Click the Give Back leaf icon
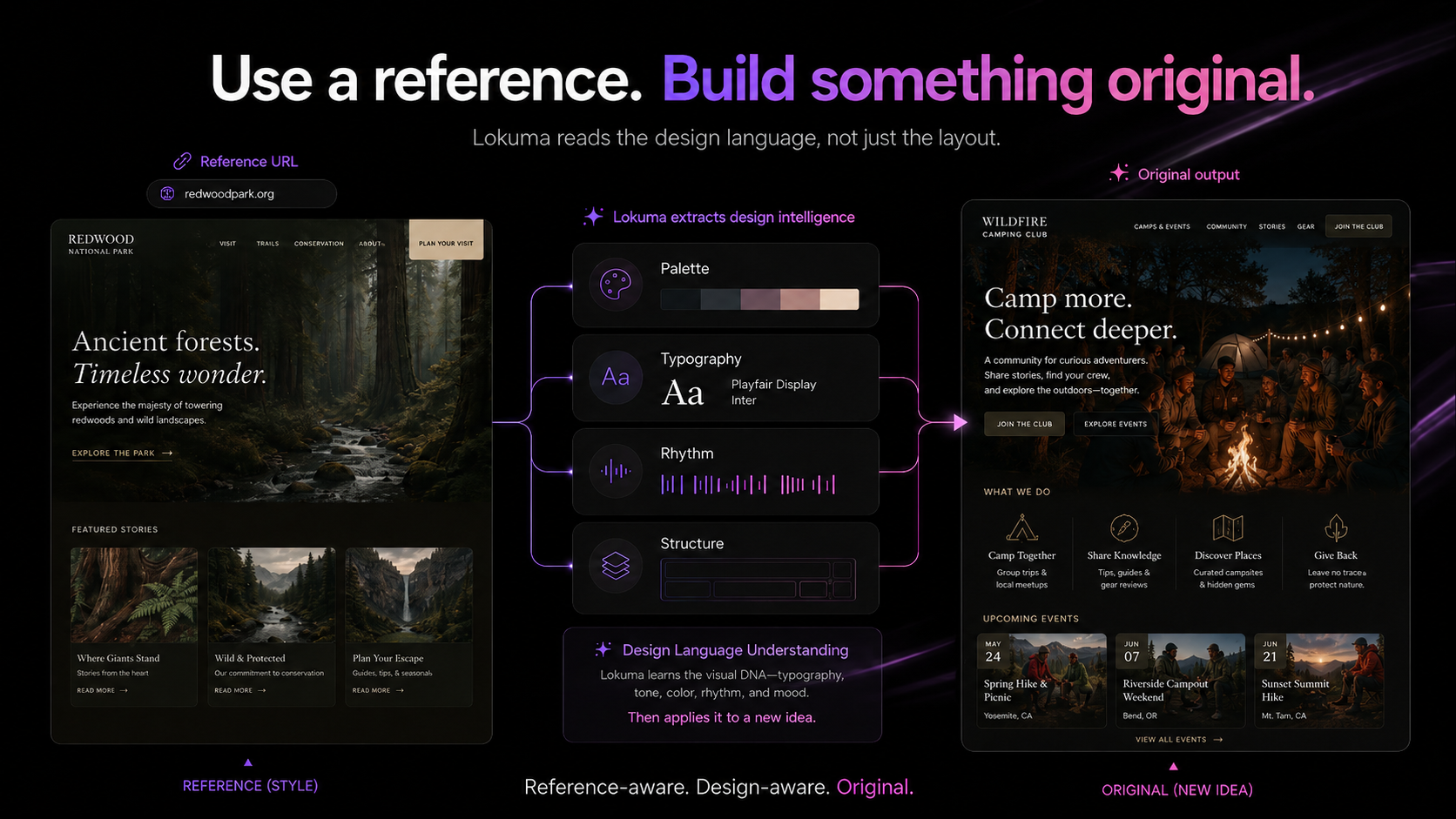 (x=1336, y=527)
